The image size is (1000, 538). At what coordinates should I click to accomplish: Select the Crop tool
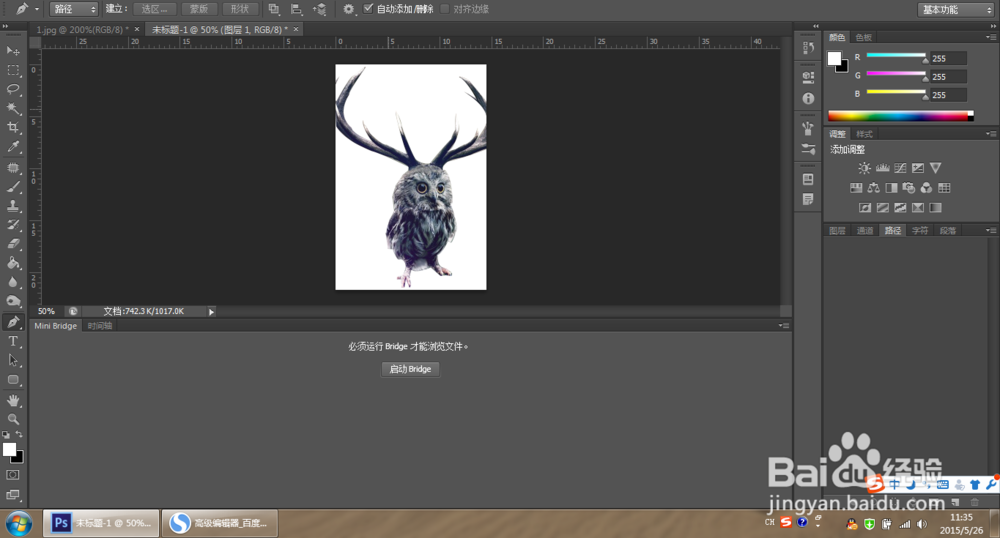pos(13,127)
